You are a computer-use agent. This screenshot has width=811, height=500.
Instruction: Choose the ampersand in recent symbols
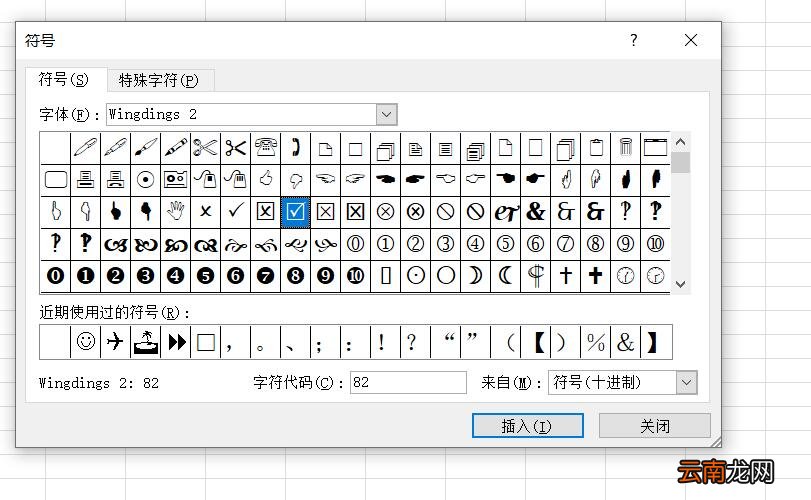[x=625, y=342]
